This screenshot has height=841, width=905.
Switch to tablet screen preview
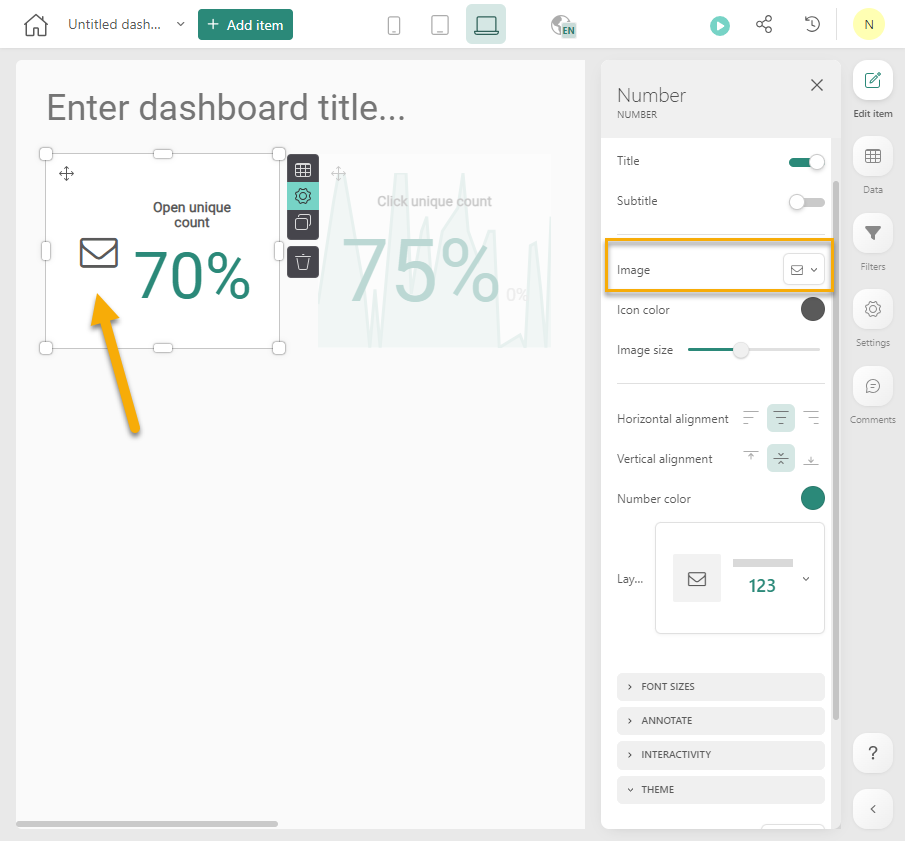440,25
